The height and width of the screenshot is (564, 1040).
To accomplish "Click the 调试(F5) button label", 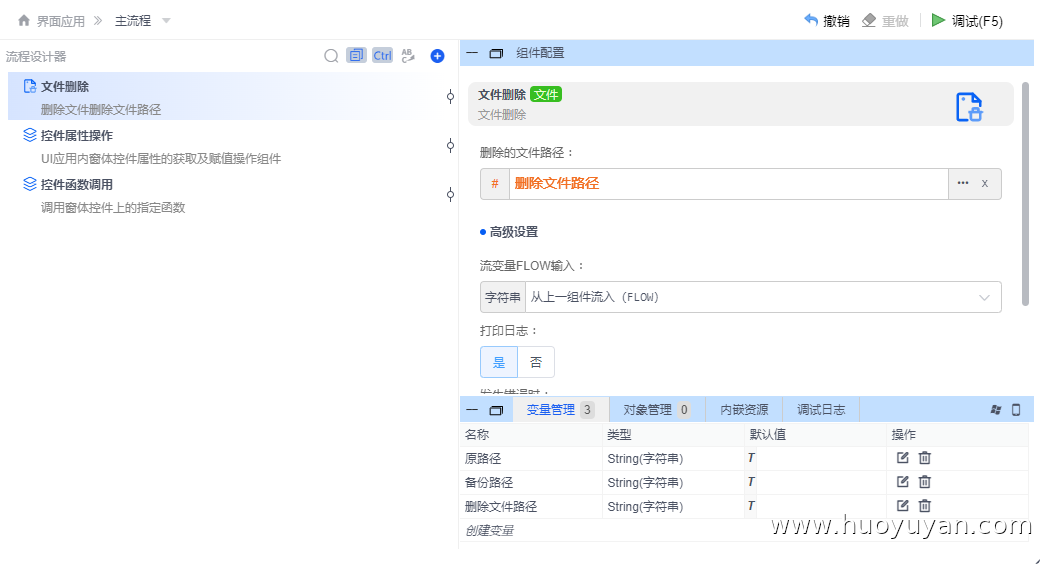I will click(x=977, y=21).
